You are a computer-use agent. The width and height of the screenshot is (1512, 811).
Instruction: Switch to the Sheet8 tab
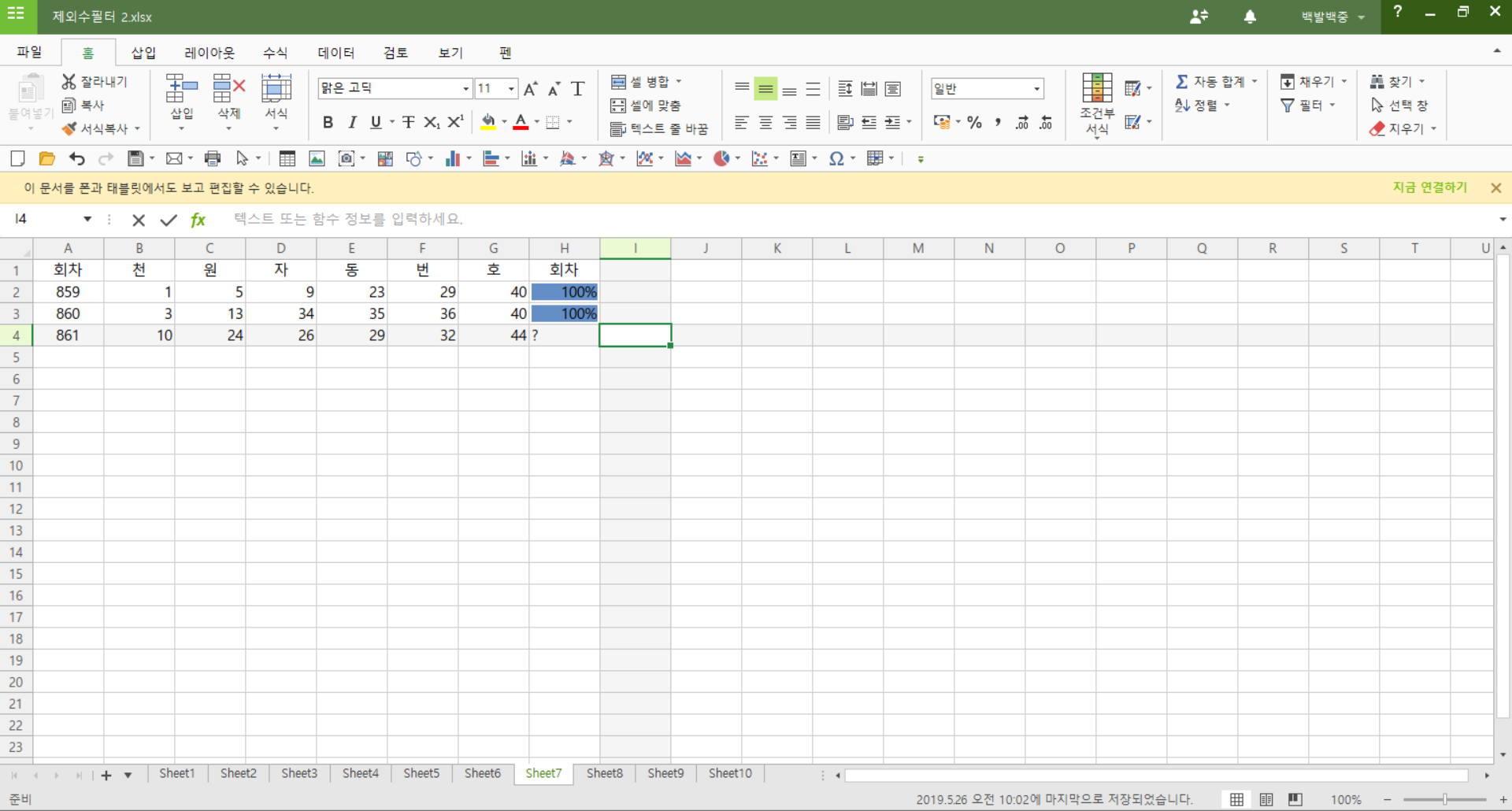(x=604, y=773)
